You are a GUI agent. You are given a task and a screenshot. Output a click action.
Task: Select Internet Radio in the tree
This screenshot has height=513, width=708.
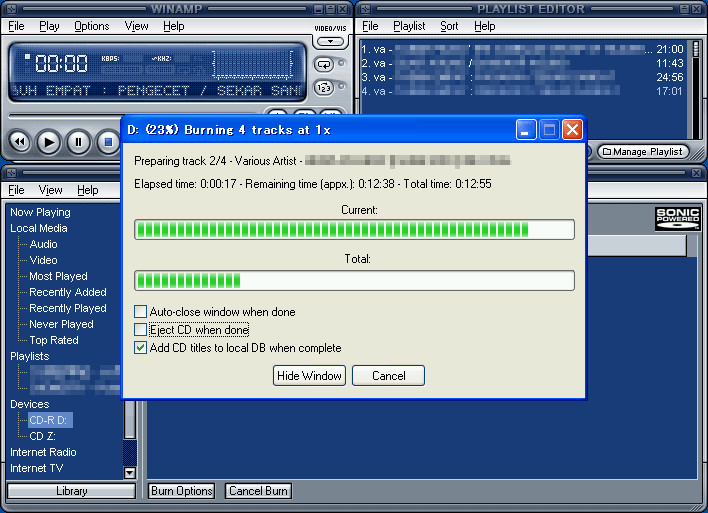43,452
